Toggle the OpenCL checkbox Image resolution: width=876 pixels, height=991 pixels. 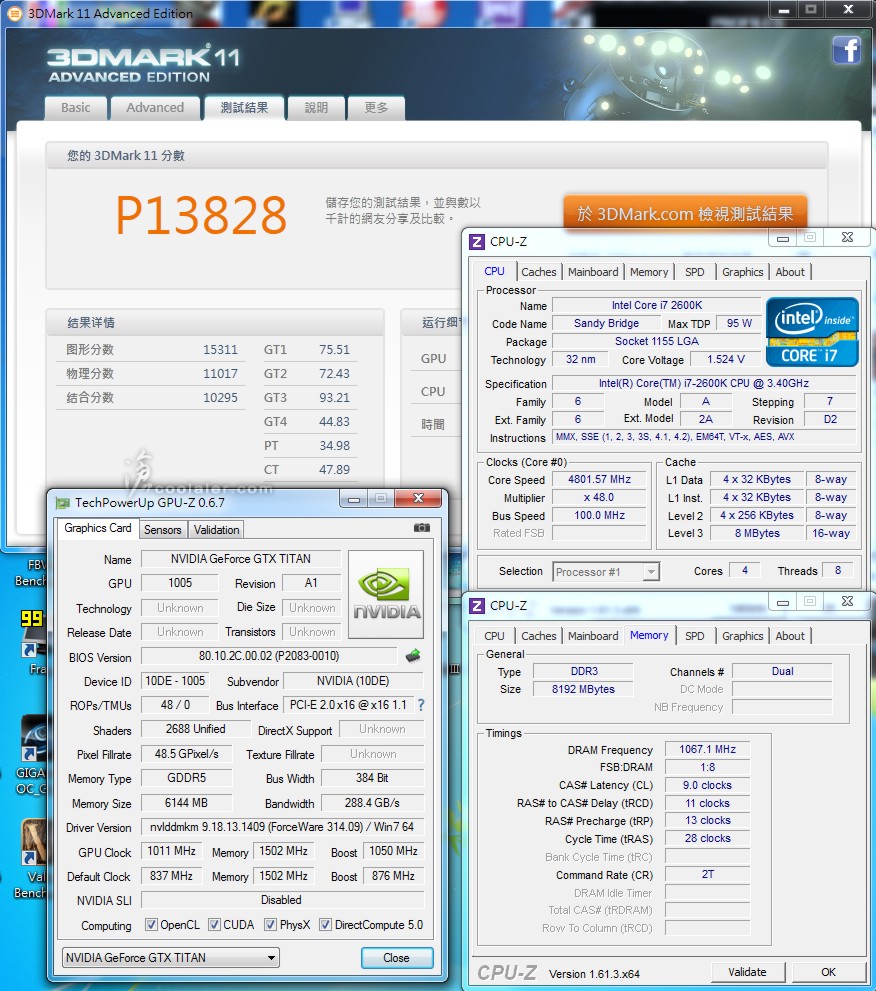click(151, 925)
